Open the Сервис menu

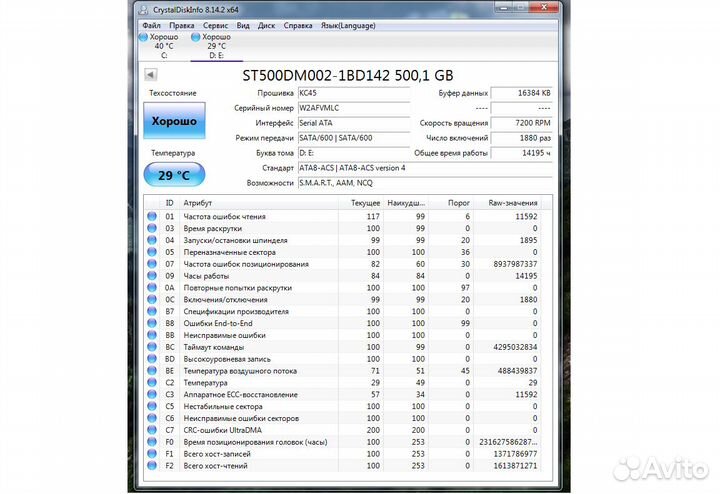point(215,26)
